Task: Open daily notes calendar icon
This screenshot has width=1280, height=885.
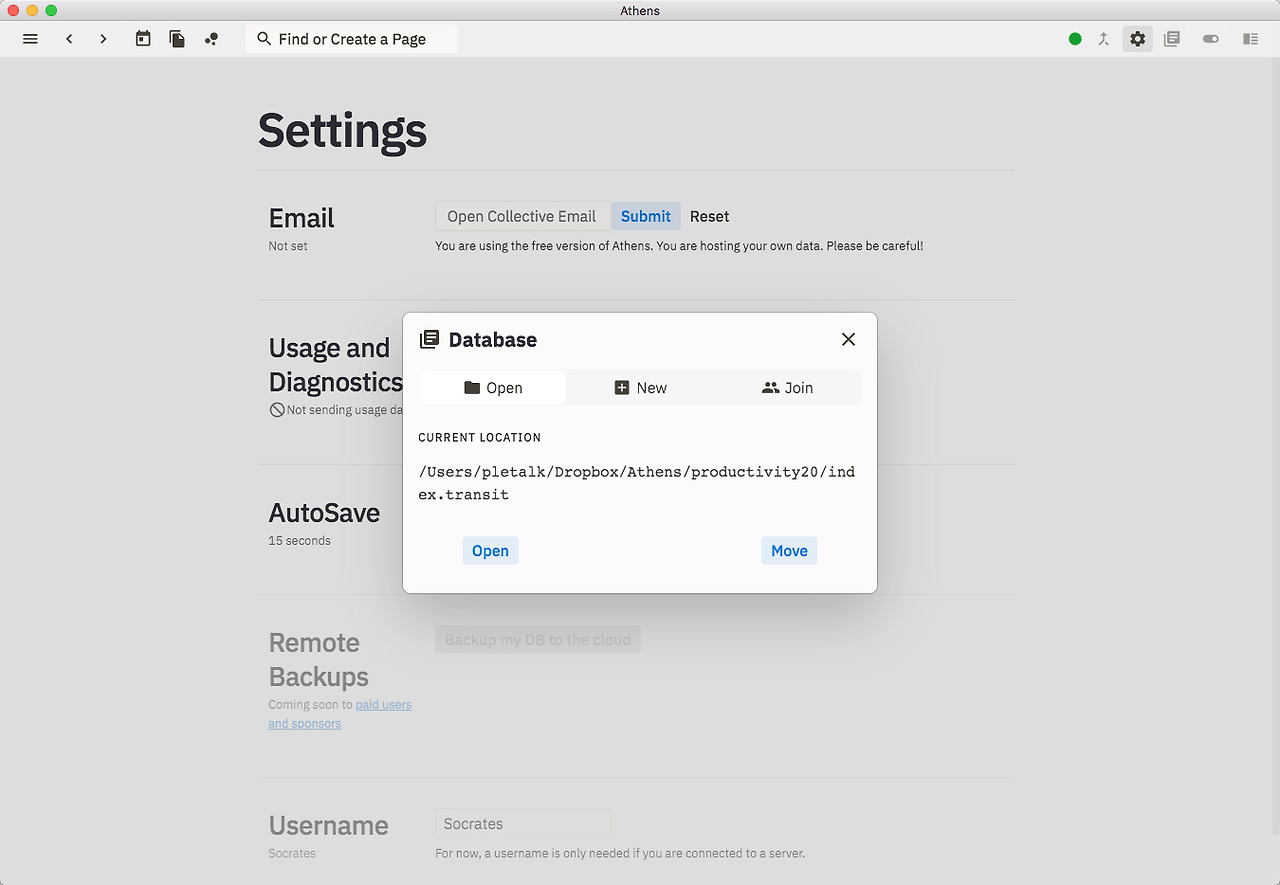Action: (x=143, y=39)
